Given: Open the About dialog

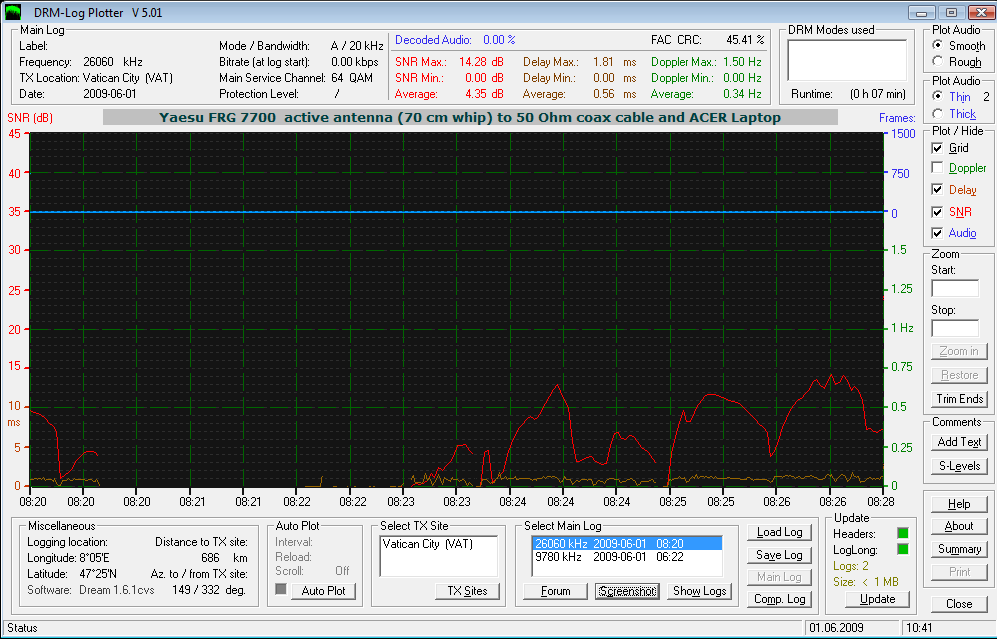Looking at the screenshot, I should pyautogui.click(x=959, y=526).
